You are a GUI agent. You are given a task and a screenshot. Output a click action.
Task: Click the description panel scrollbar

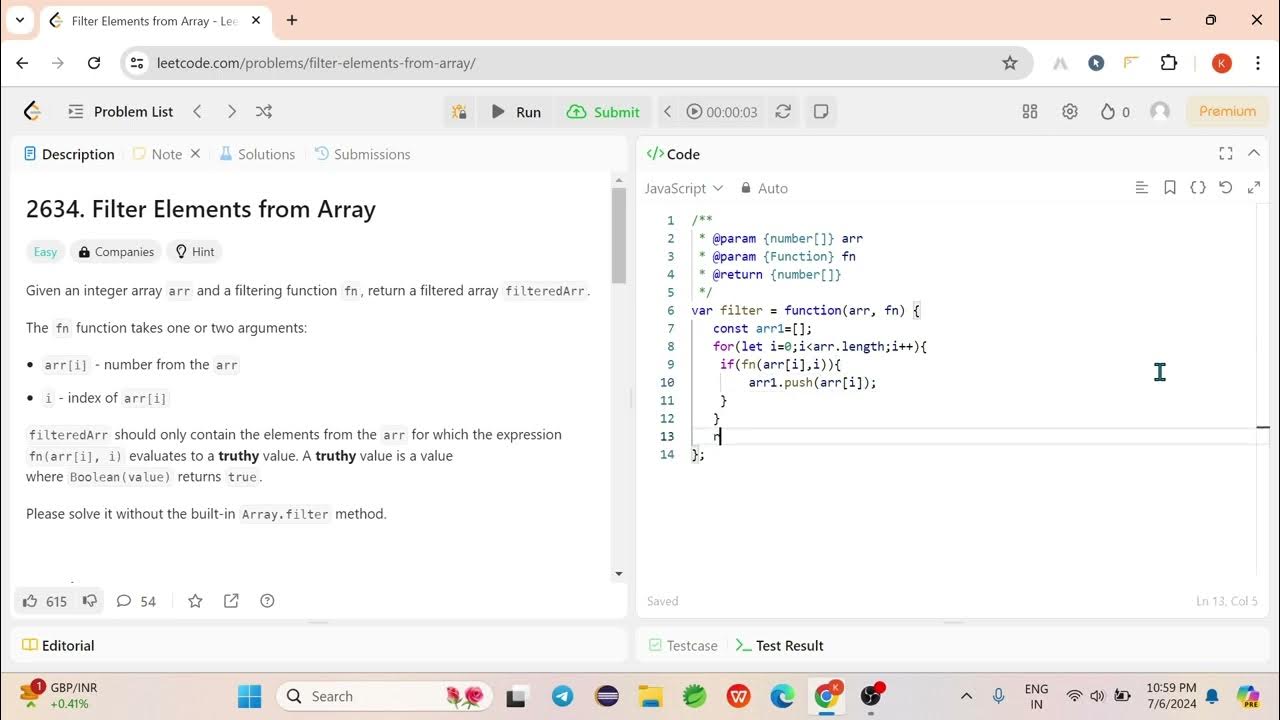pos(618,235)
